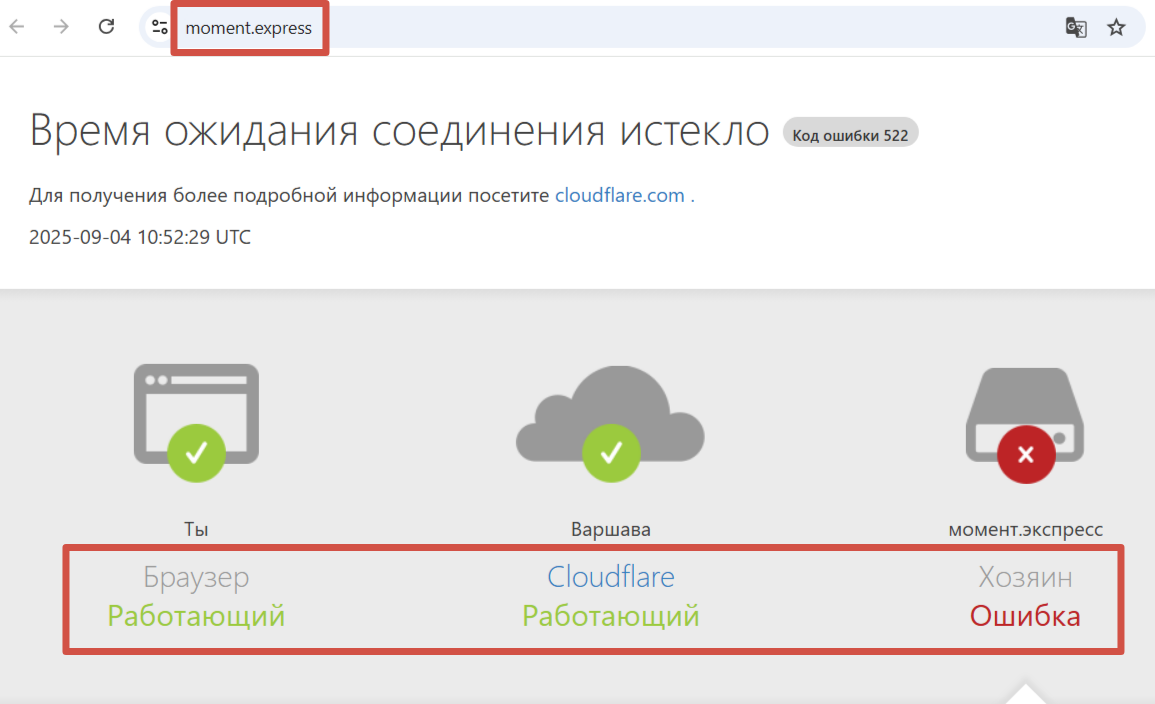1155x704 pixels.
Task: Click the moment.express address bar URL
Action: (x=249, y=28)
